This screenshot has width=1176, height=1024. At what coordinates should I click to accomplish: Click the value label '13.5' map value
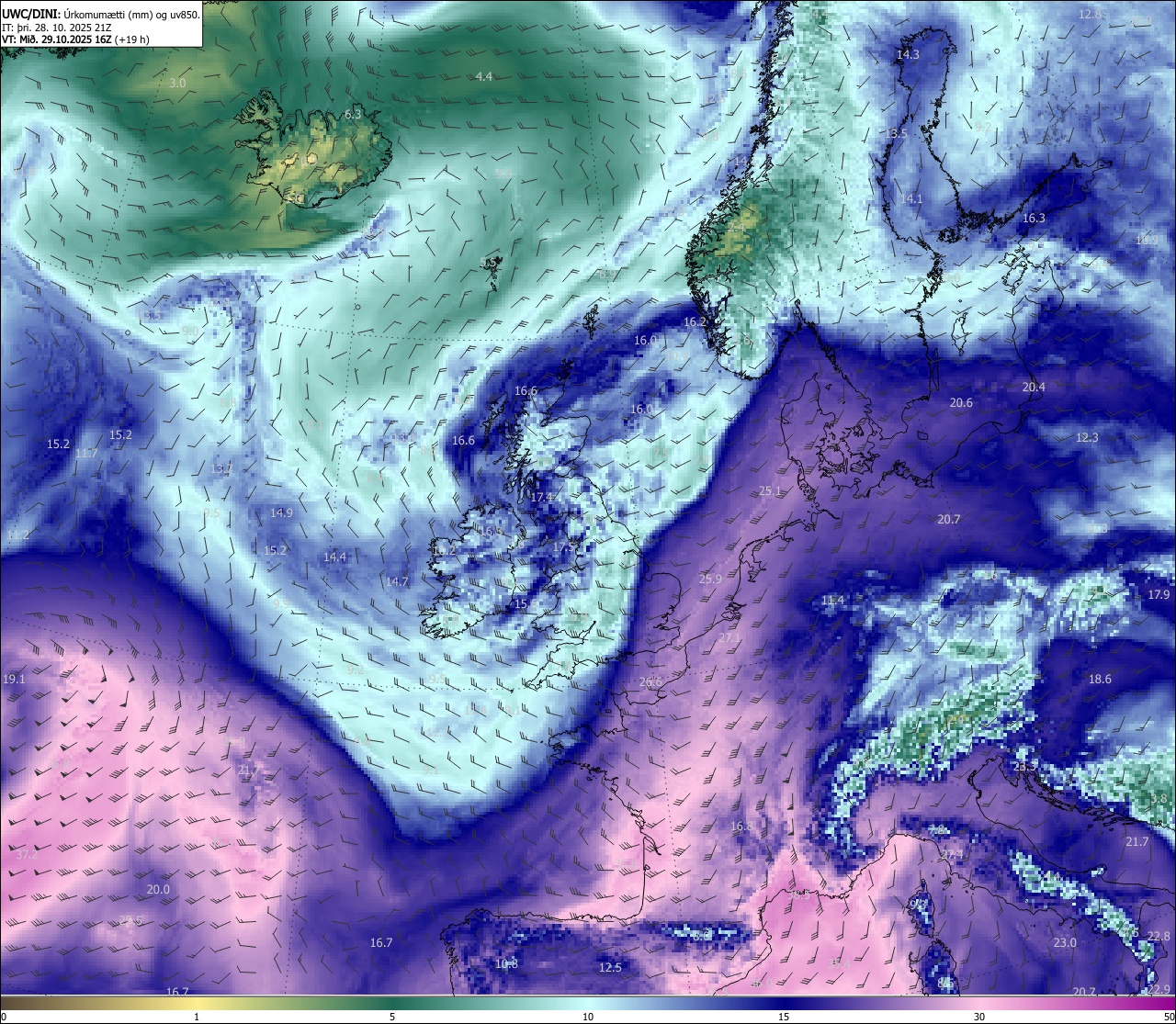(896, 133)
